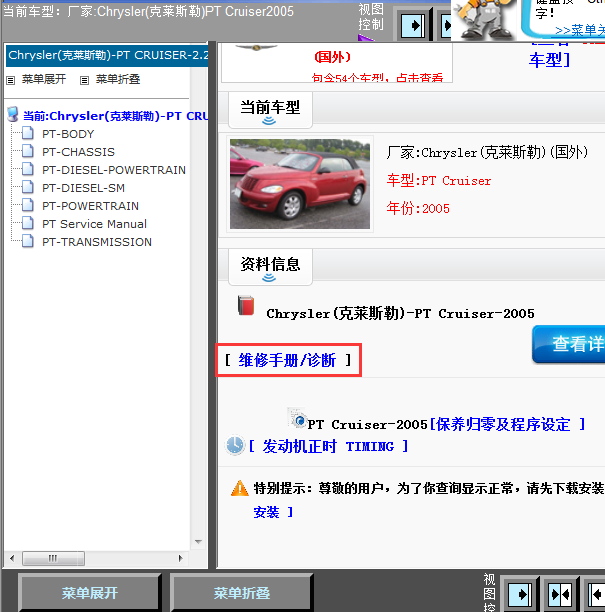Viewport: 605px width, 612px height.
Task: Select PT-TRANSMISSION entry
Action: [97, 242]
